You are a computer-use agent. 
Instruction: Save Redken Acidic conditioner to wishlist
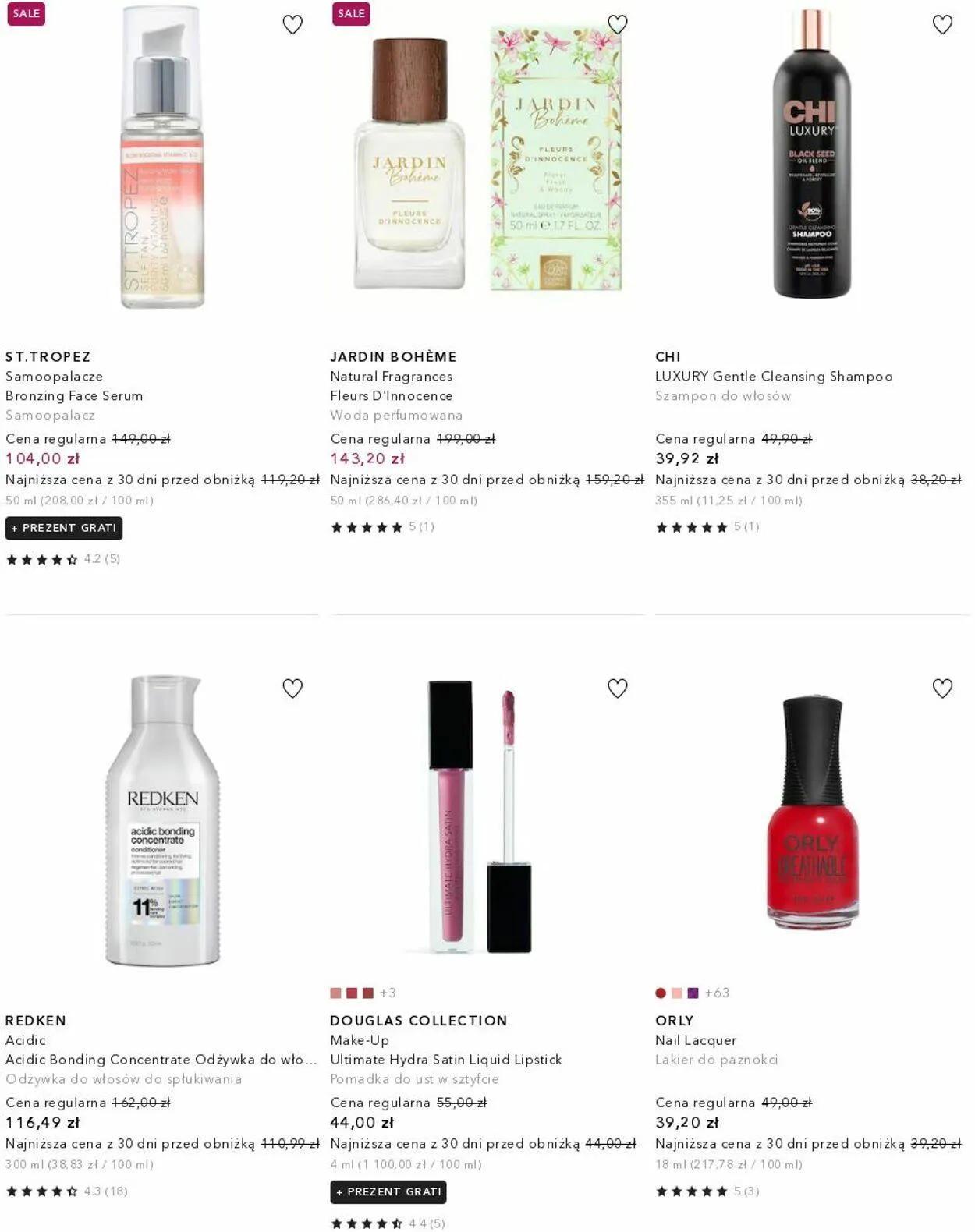pos(292,688)
